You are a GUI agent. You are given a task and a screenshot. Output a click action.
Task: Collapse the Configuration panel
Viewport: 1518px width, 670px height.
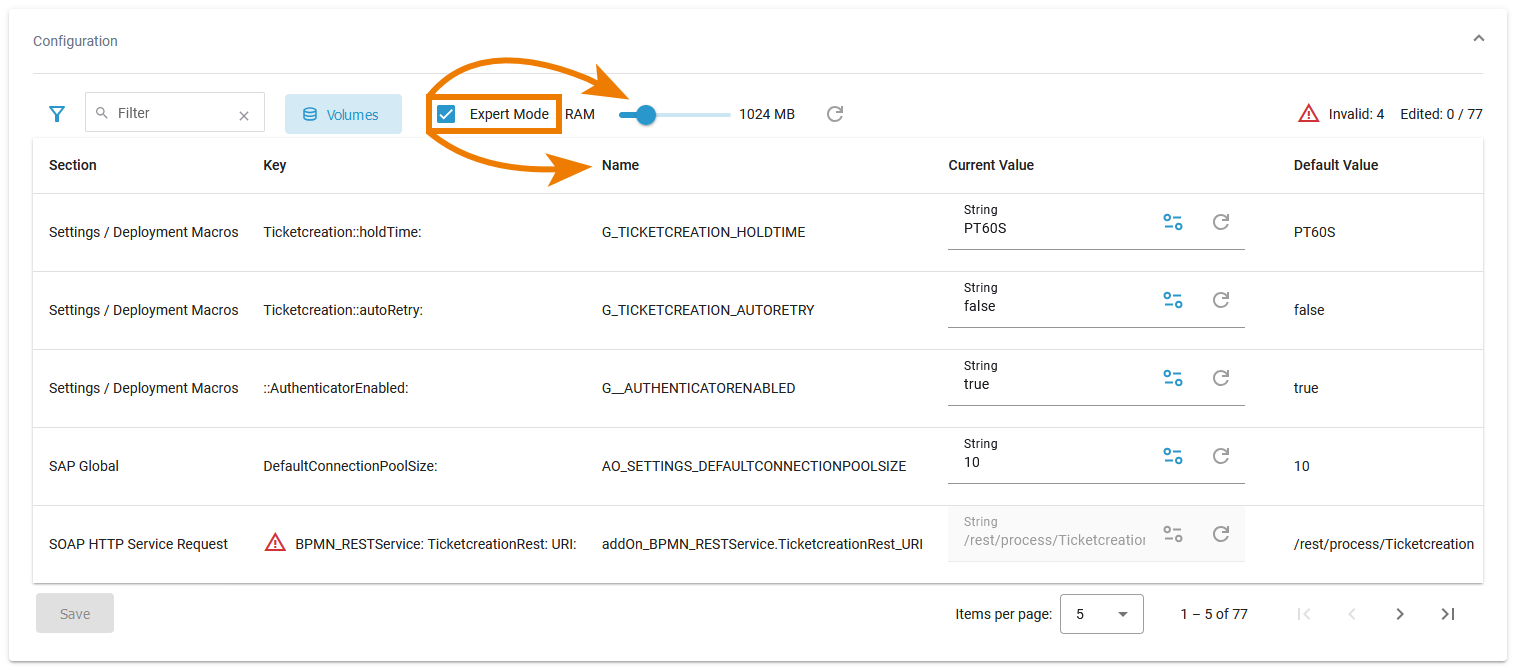tap(1478, 39)
